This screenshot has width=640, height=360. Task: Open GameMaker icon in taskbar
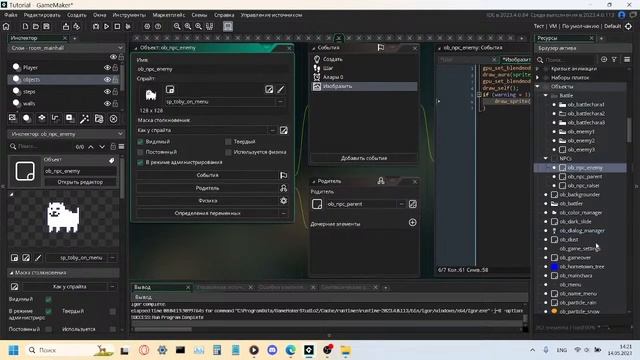point(309,350)
